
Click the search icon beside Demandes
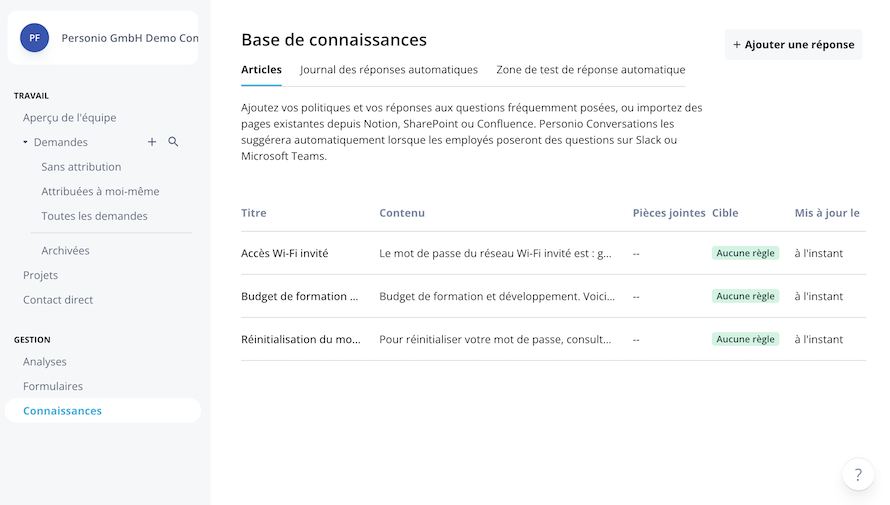point(173,142)
